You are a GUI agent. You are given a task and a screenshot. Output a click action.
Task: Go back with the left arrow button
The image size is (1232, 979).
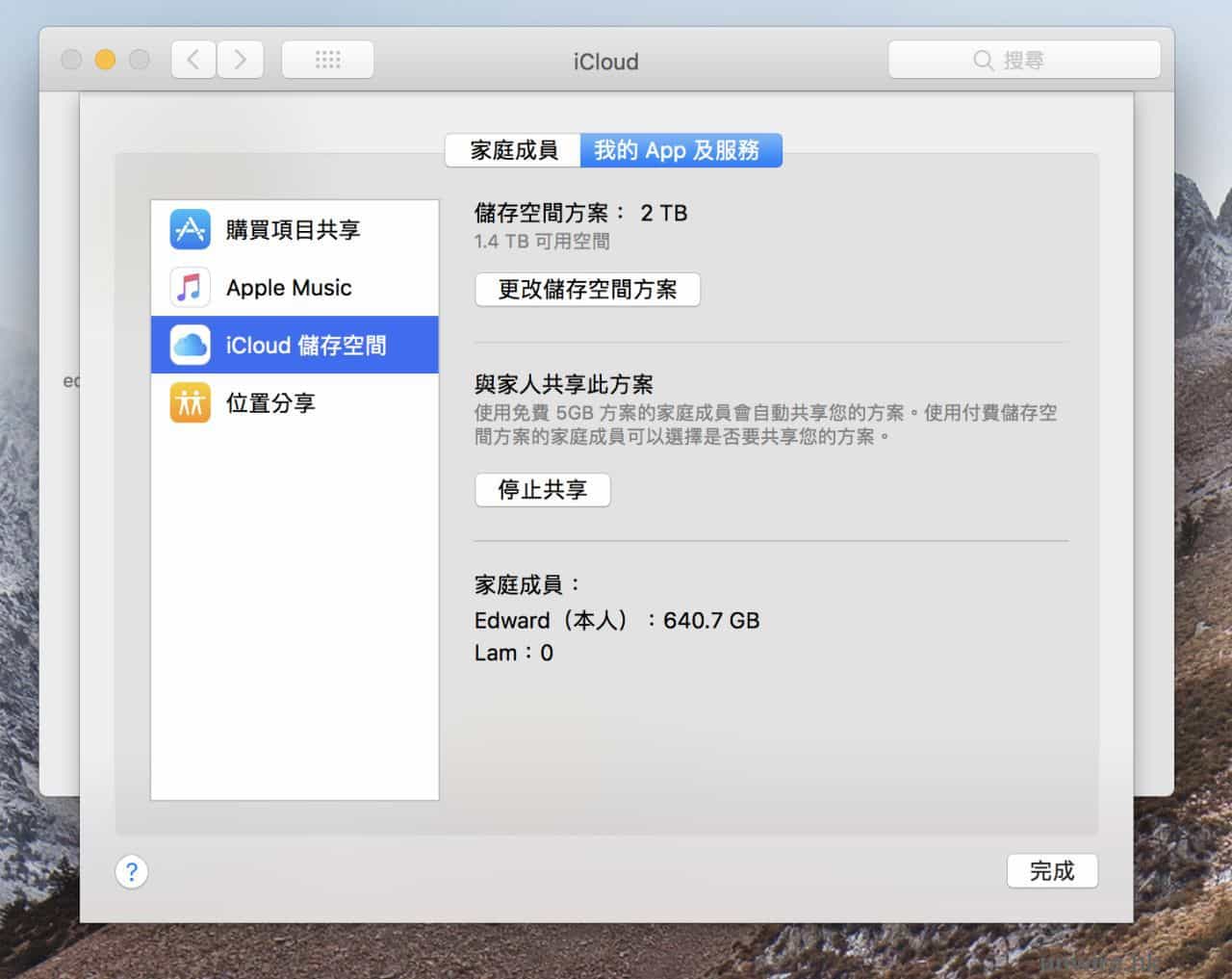click(193, 60)
